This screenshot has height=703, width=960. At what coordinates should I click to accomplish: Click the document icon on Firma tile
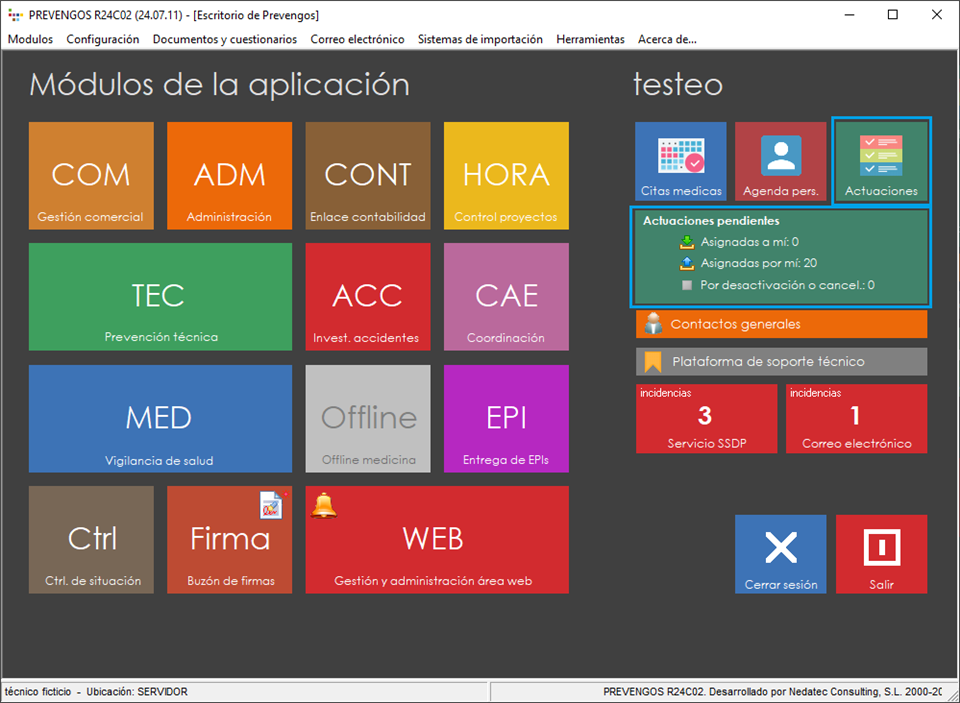pos(271,505)
